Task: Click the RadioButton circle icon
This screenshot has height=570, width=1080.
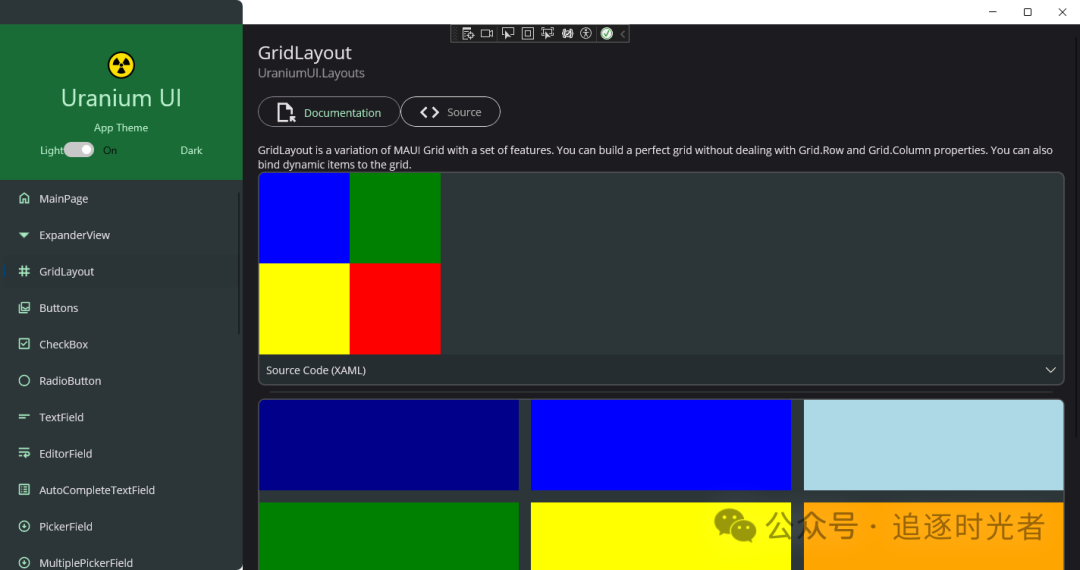Action: (x=24, y=381)
